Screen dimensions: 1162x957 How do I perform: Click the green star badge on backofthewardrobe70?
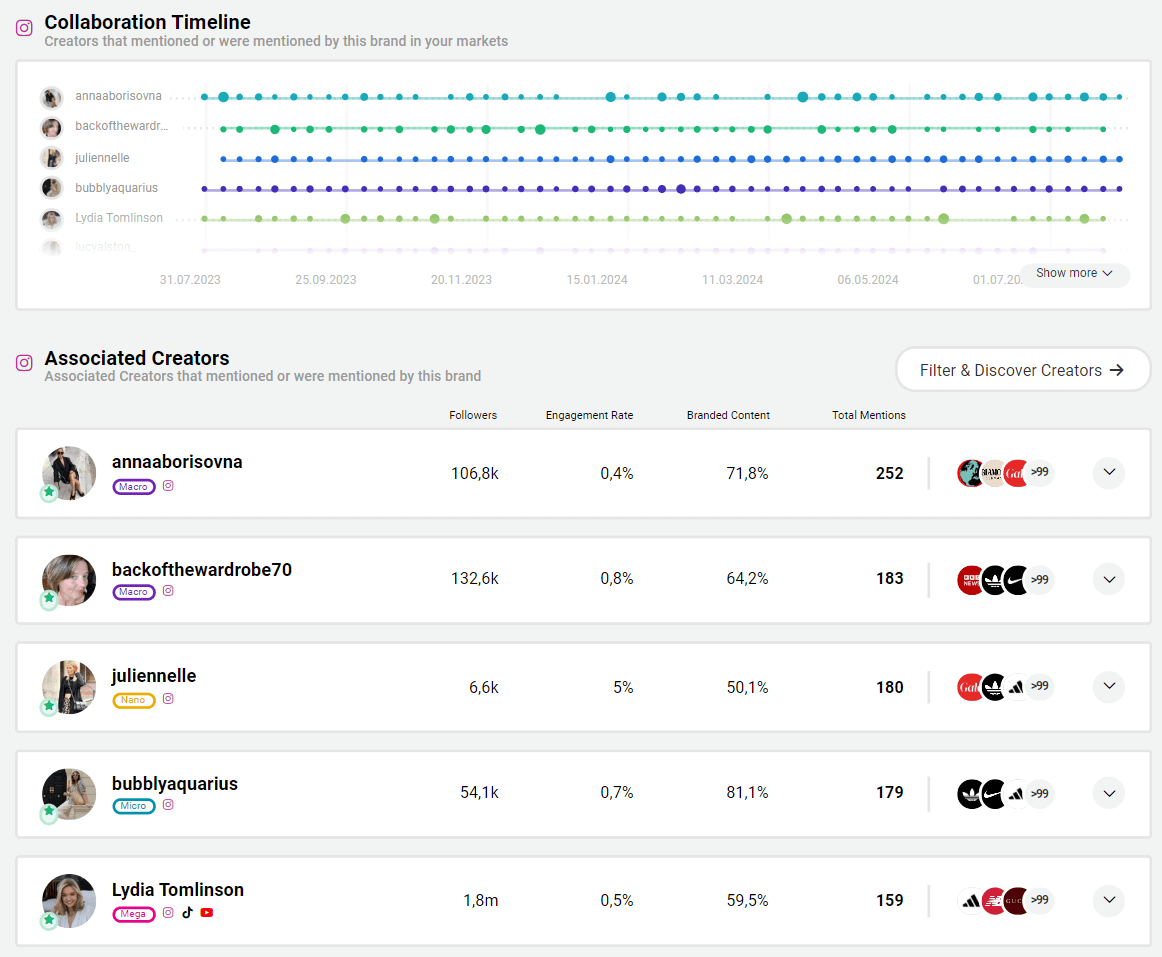pos(49,599)
